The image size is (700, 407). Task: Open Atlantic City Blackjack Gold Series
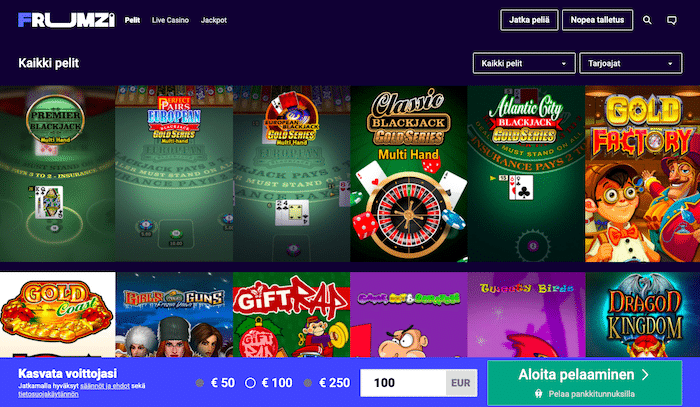point(526,174)
